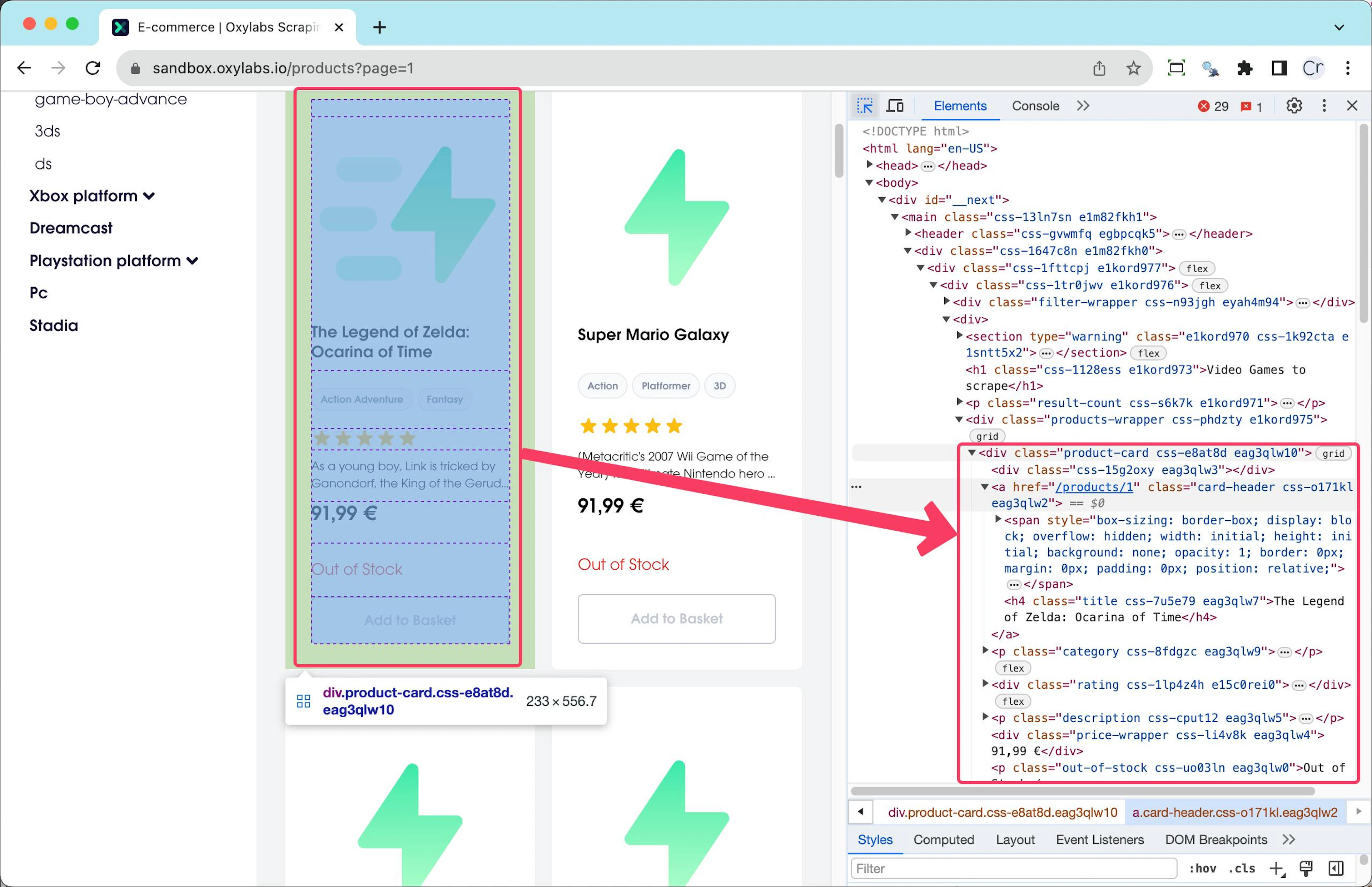
Task: Toggle the :hov element state panel
Action: [x=1203, y=868]
